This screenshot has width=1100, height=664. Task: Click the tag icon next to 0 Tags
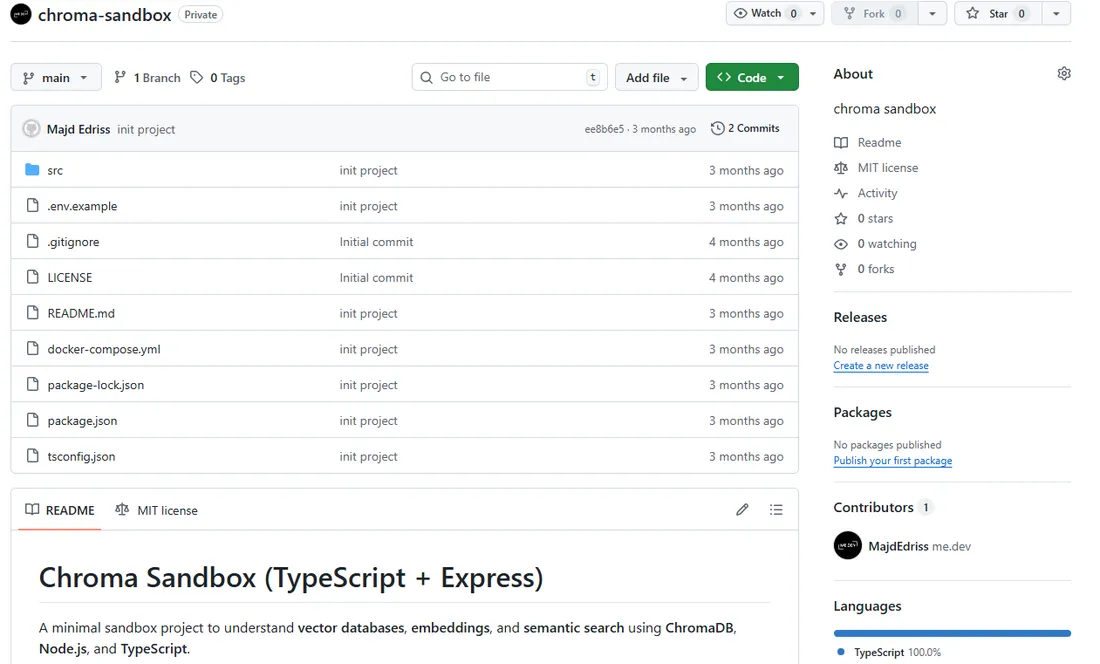(x=197, y=77)
